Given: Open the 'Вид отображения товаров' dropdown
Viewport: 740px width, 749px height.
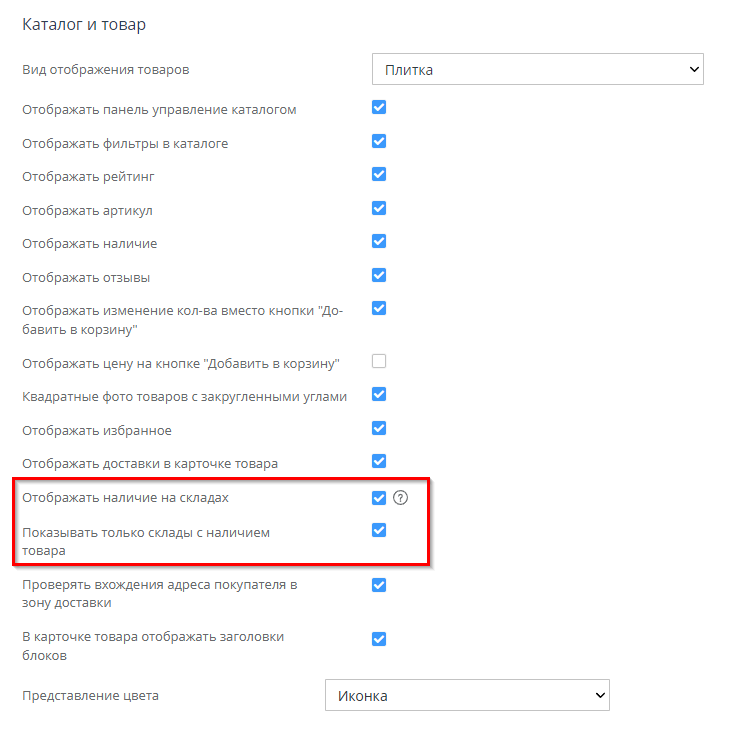Looking at the screenshot, I should pos(537,70).
